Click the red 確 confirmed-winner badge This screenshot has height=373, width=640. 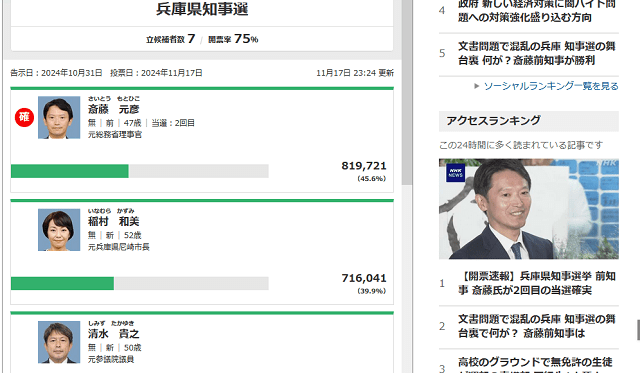click(x=24, y=117)
